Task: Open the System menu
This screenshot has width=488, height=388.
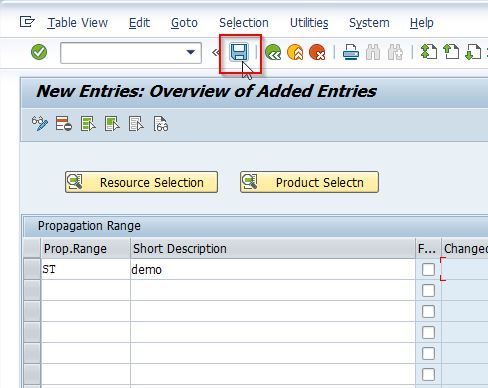Action: point(369,23)
